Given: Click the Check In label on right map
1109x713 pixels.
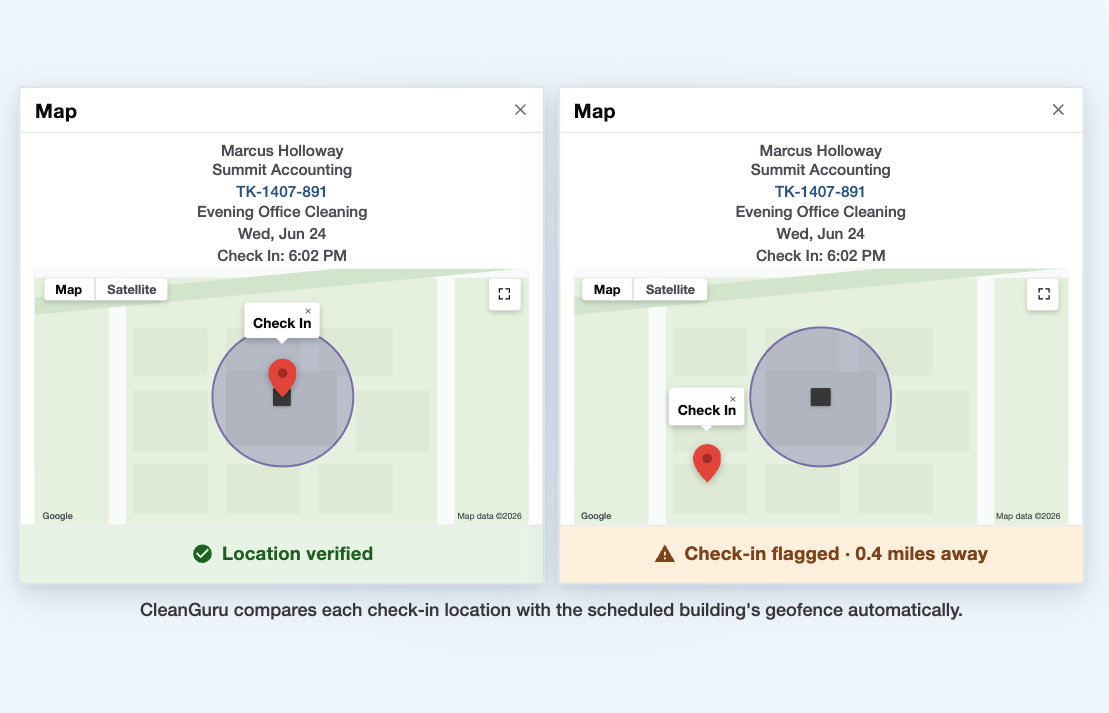Looking at the screenshot, I should click(707, 410).
